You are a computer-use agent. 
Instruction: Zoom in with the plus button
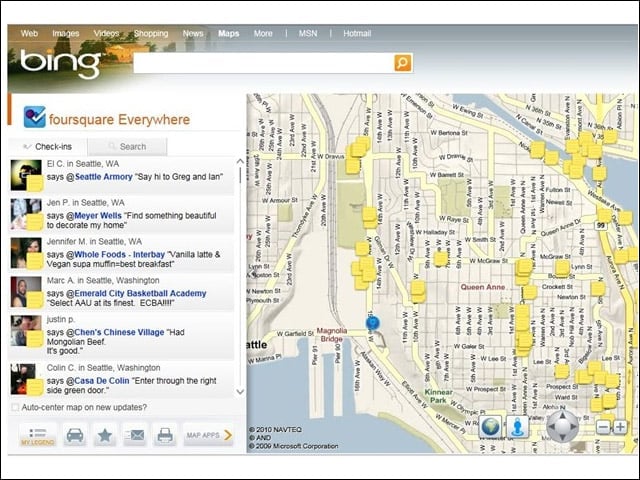(x=620, y=427)
